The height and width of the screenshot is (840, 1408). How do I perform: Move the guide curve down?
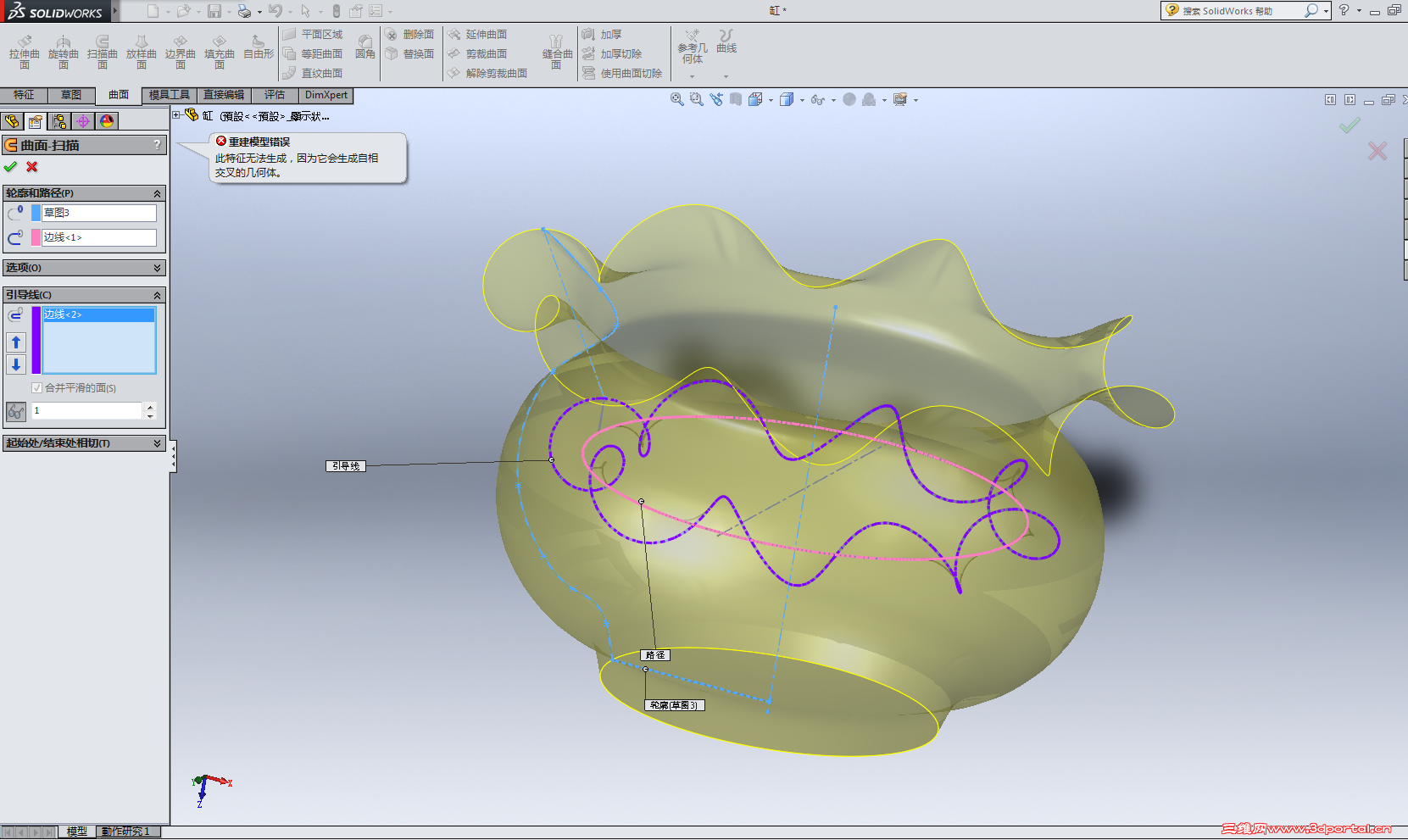tap(16, 364)
